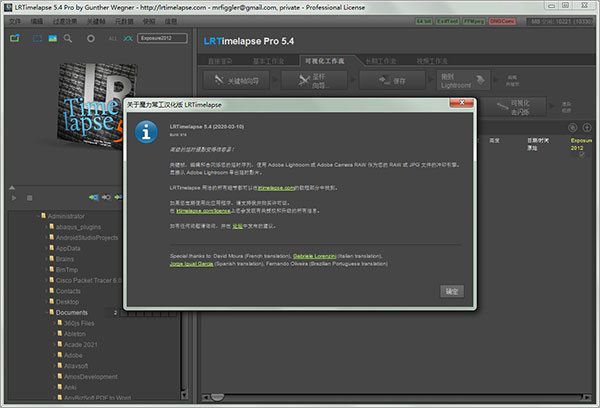Click the blue crossed-curves icon in toolbar
Image resolution: width=600 pixels, height=408 pixels.
[127, 38]
